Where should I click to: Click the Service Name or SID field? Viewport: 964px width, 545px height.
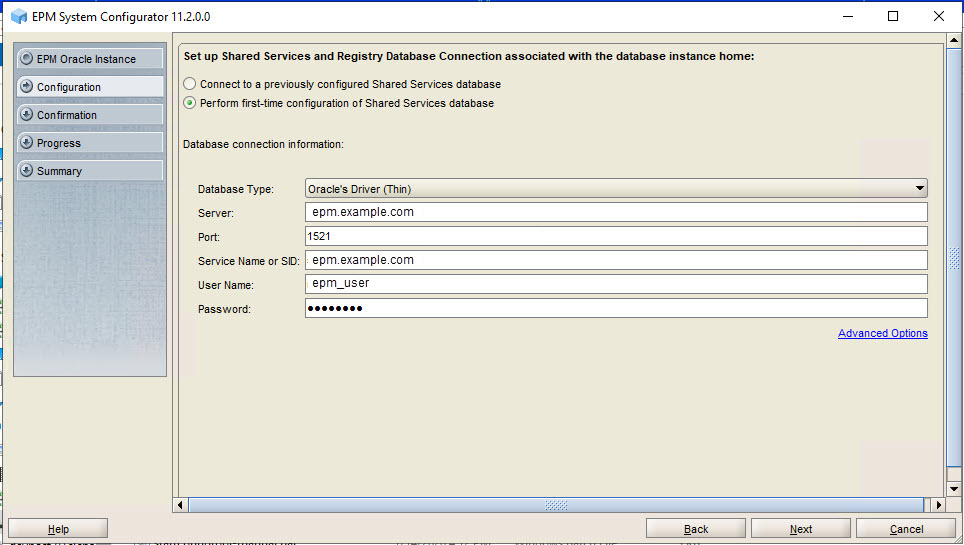click(x=616, y=260)
